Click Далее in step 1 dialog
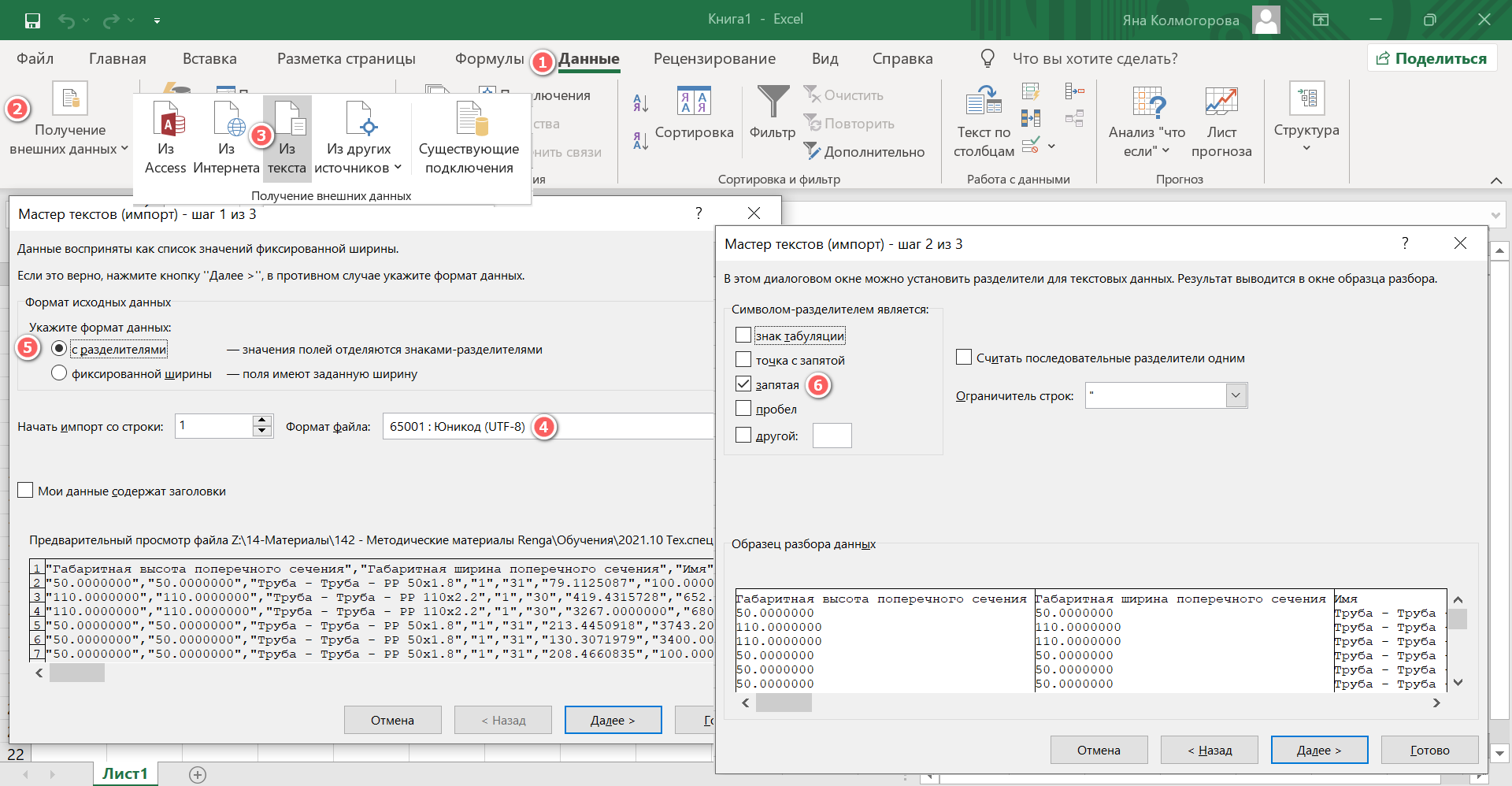Screen dimensions: 1512x786 pyautogui.click(x=613, y=720)
